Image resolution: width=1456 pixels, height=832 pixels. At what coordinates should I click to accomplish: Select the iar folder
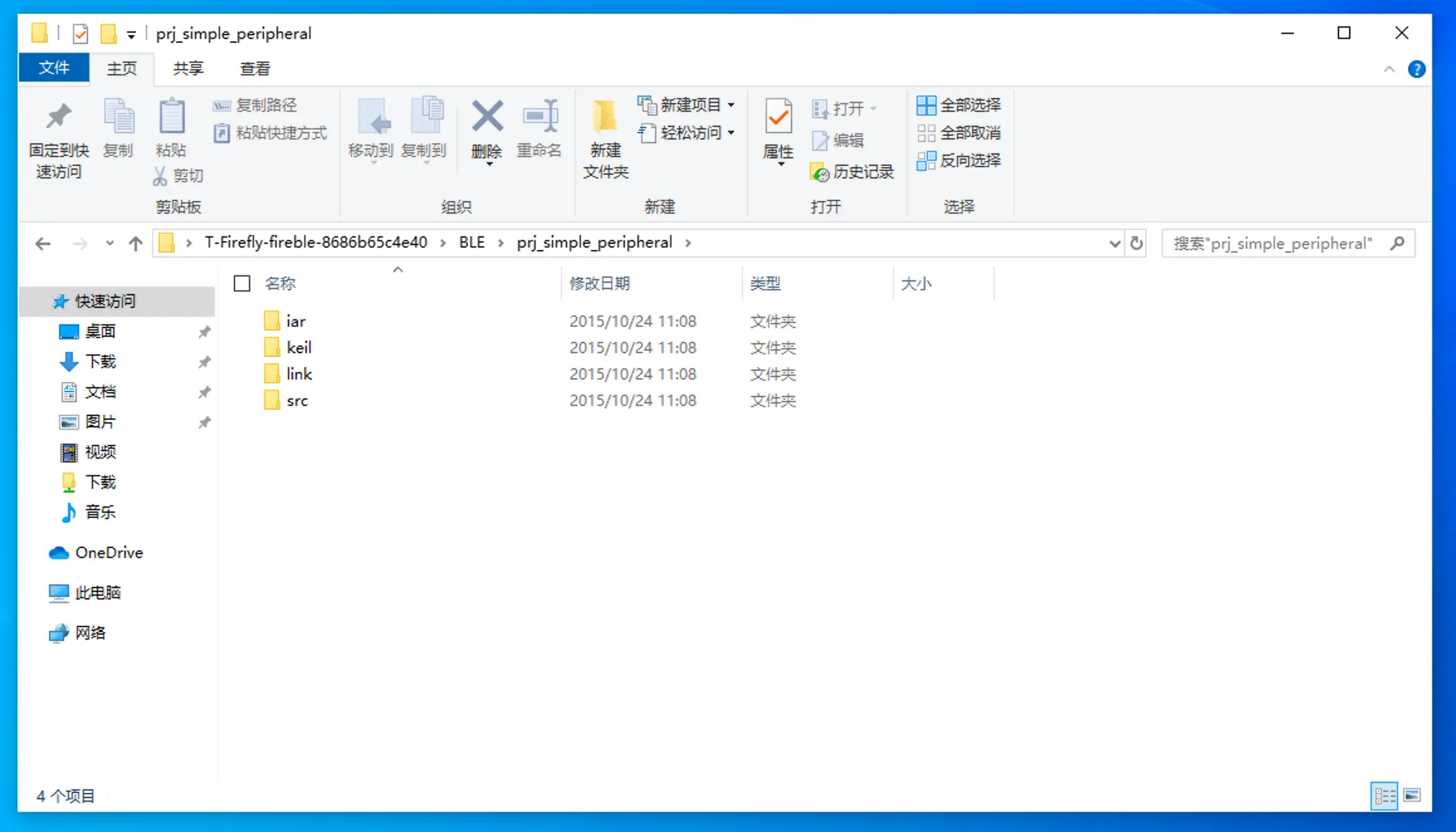(295, 321)
